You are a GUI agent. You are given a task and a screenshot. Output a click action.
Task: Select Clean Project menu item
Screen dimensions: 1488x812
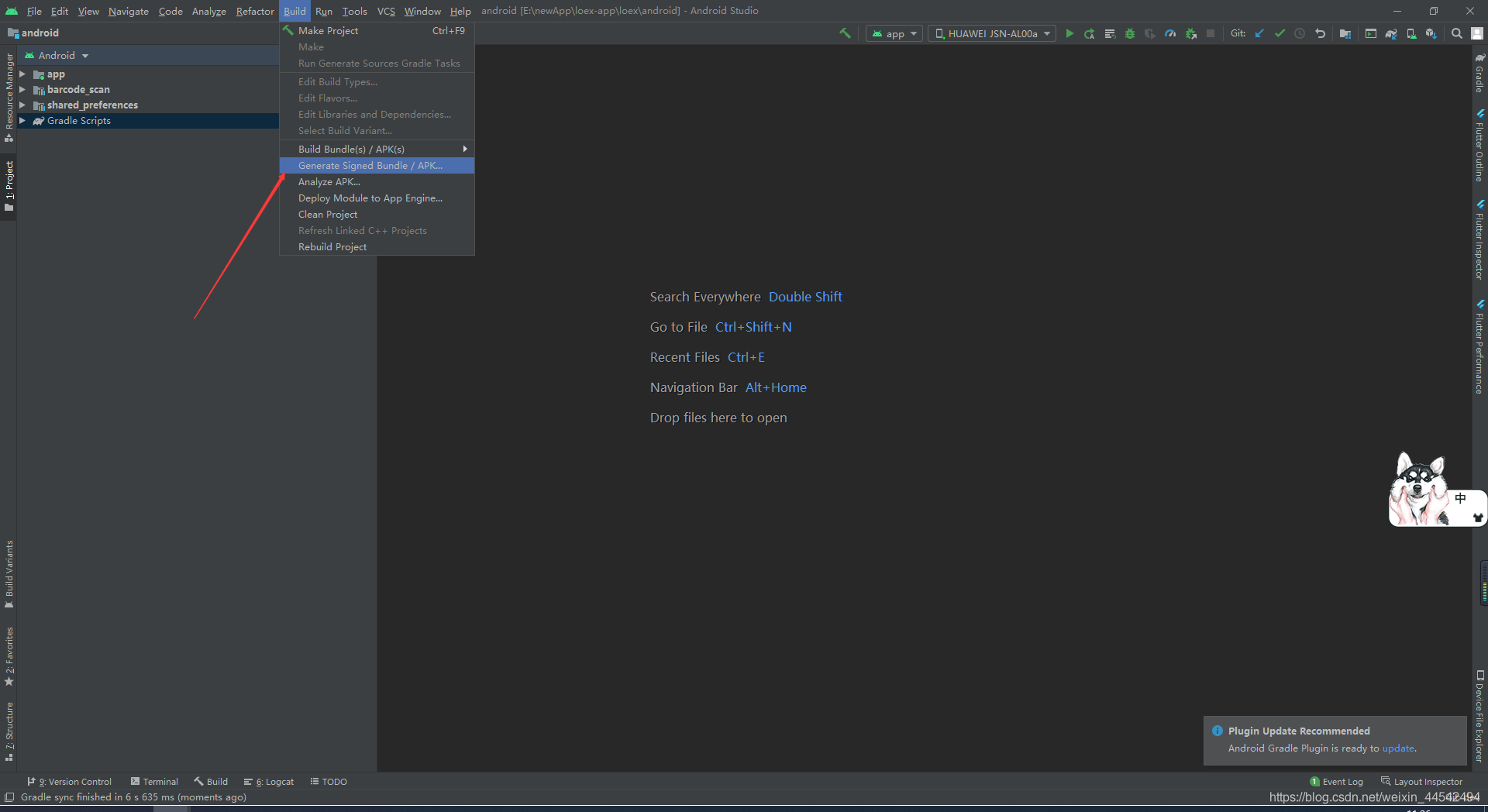coord(377,214)
